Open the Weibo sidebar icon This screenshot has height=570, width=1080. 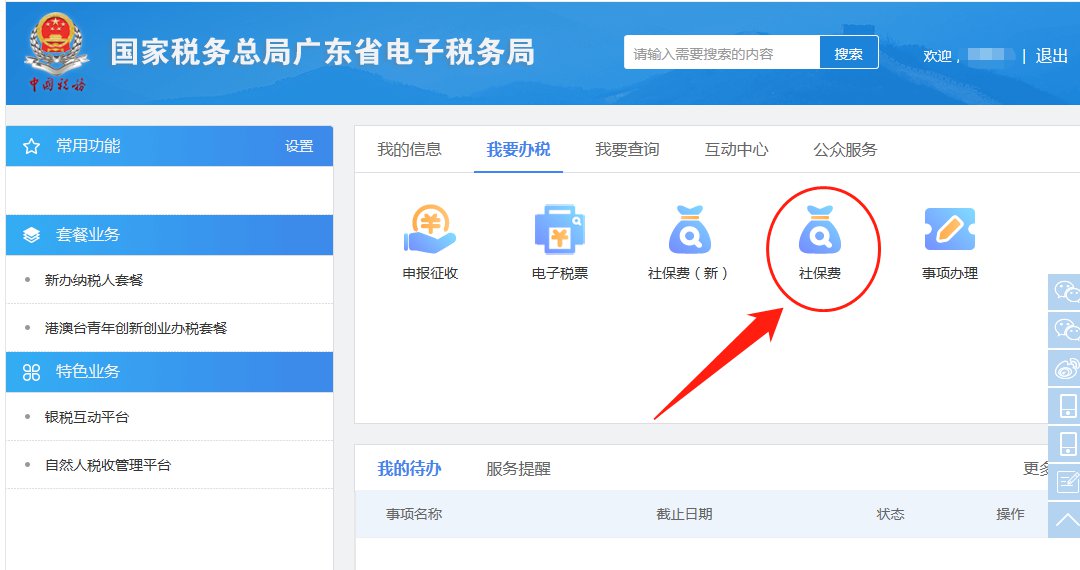[x=1065, y=368]
